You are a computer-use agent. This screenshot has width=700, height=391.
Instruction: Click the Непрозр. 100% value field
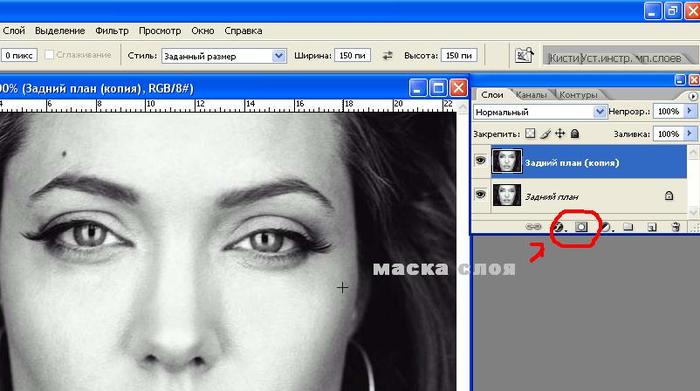pyautogui.click(x=668, y=111)
